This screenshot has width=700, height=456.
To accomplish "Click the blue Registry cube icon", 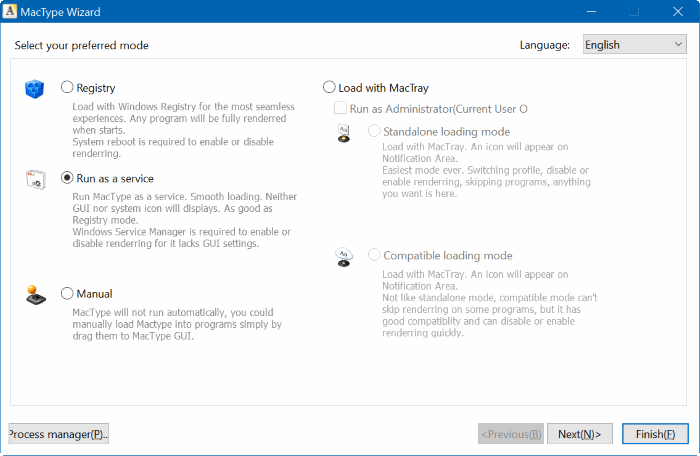I will [x=34, y=89].
